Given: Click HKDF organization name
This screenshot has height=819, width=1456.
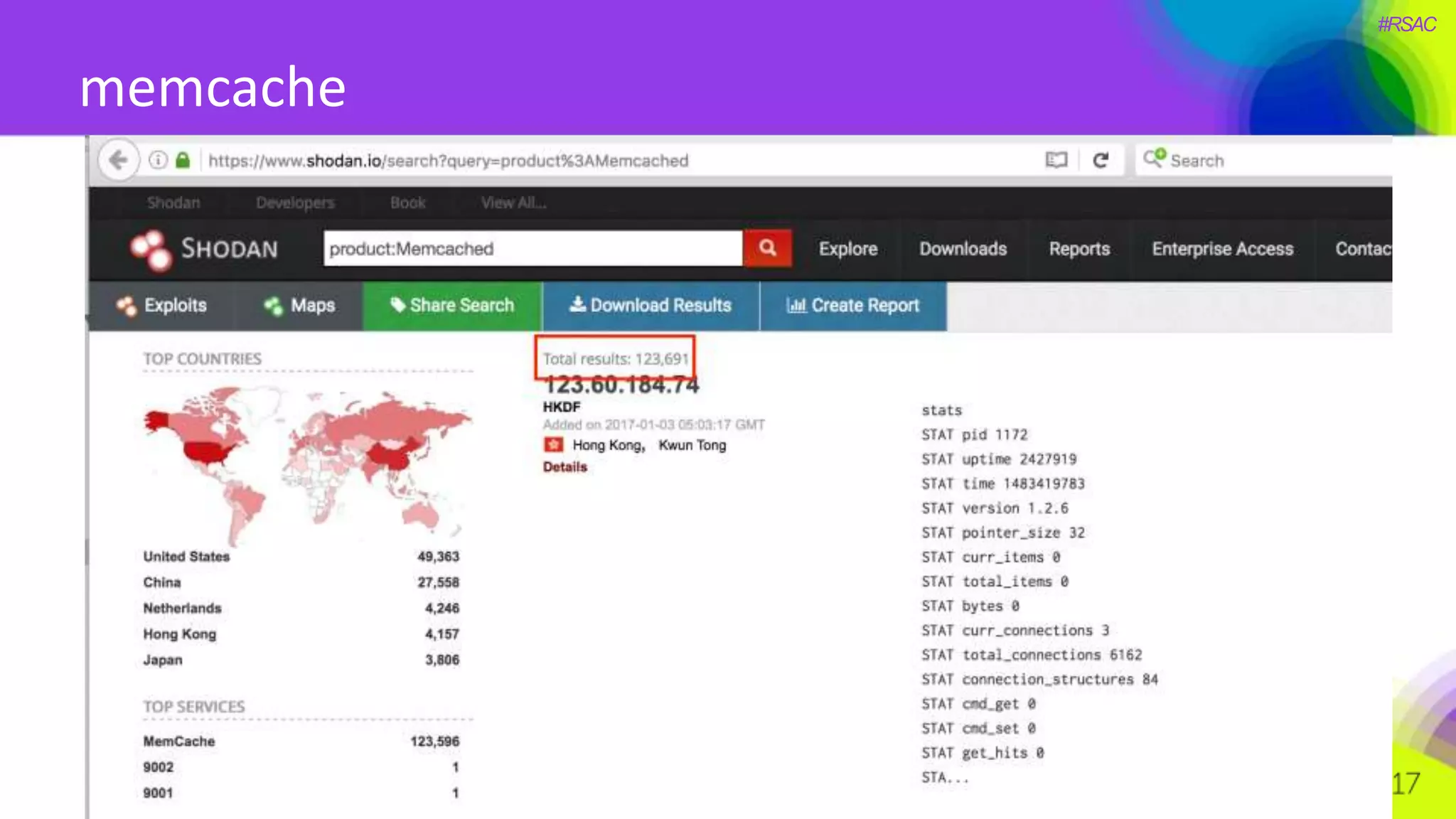Looking at the screenshot, I should pos(562,407).
